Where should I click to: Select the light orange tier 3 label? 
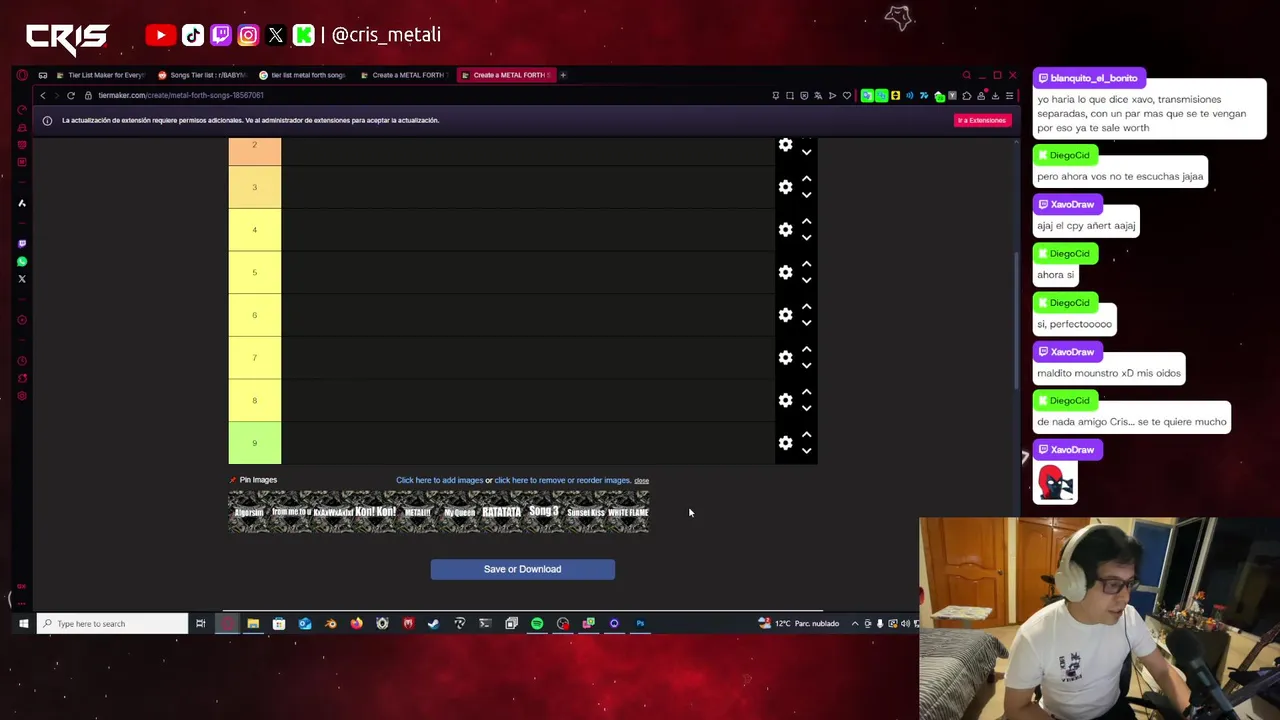[x=255, y=187]
